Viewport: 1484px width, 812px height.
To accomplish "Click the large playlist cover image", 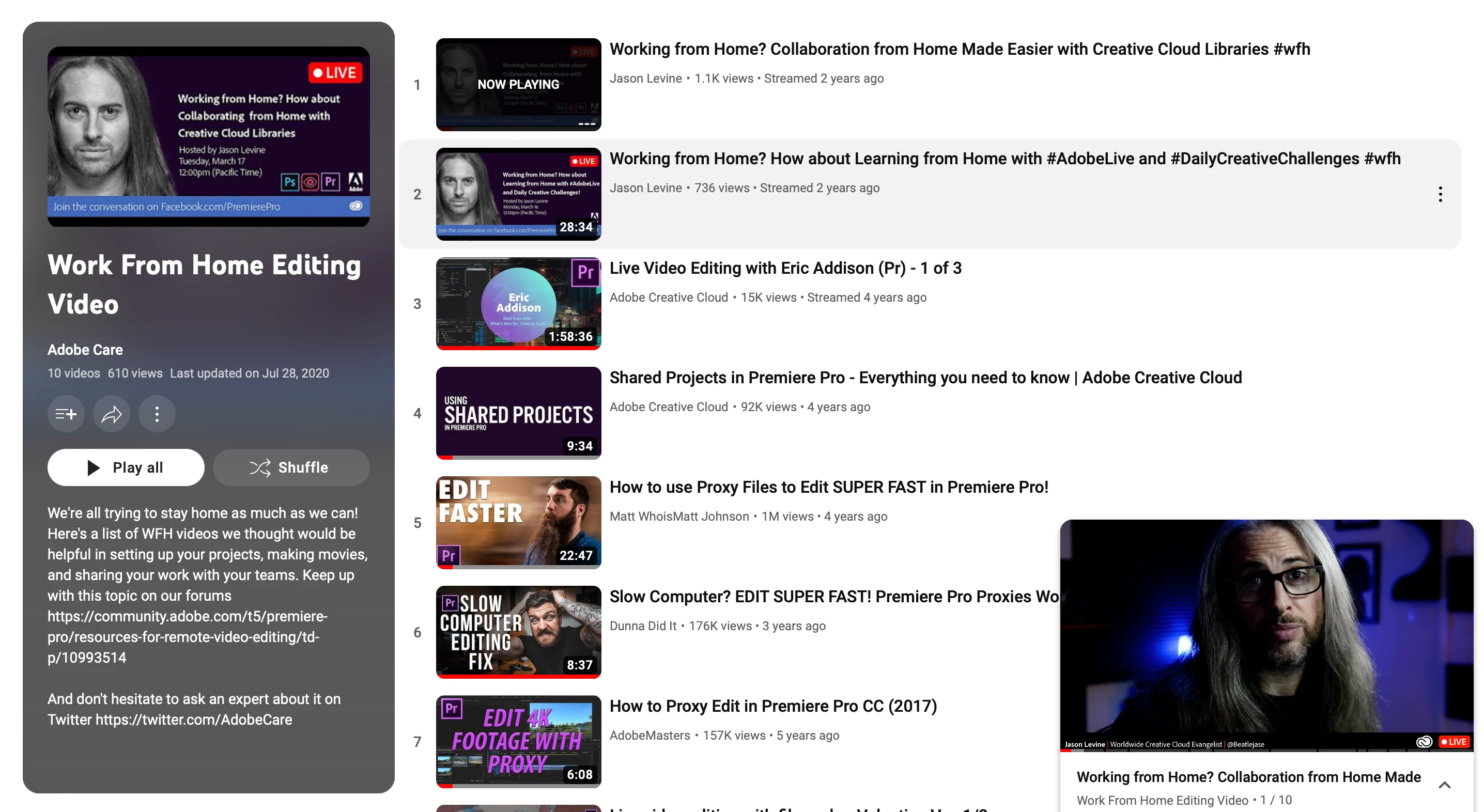I will pyautogui.click(x=209, y=136).
